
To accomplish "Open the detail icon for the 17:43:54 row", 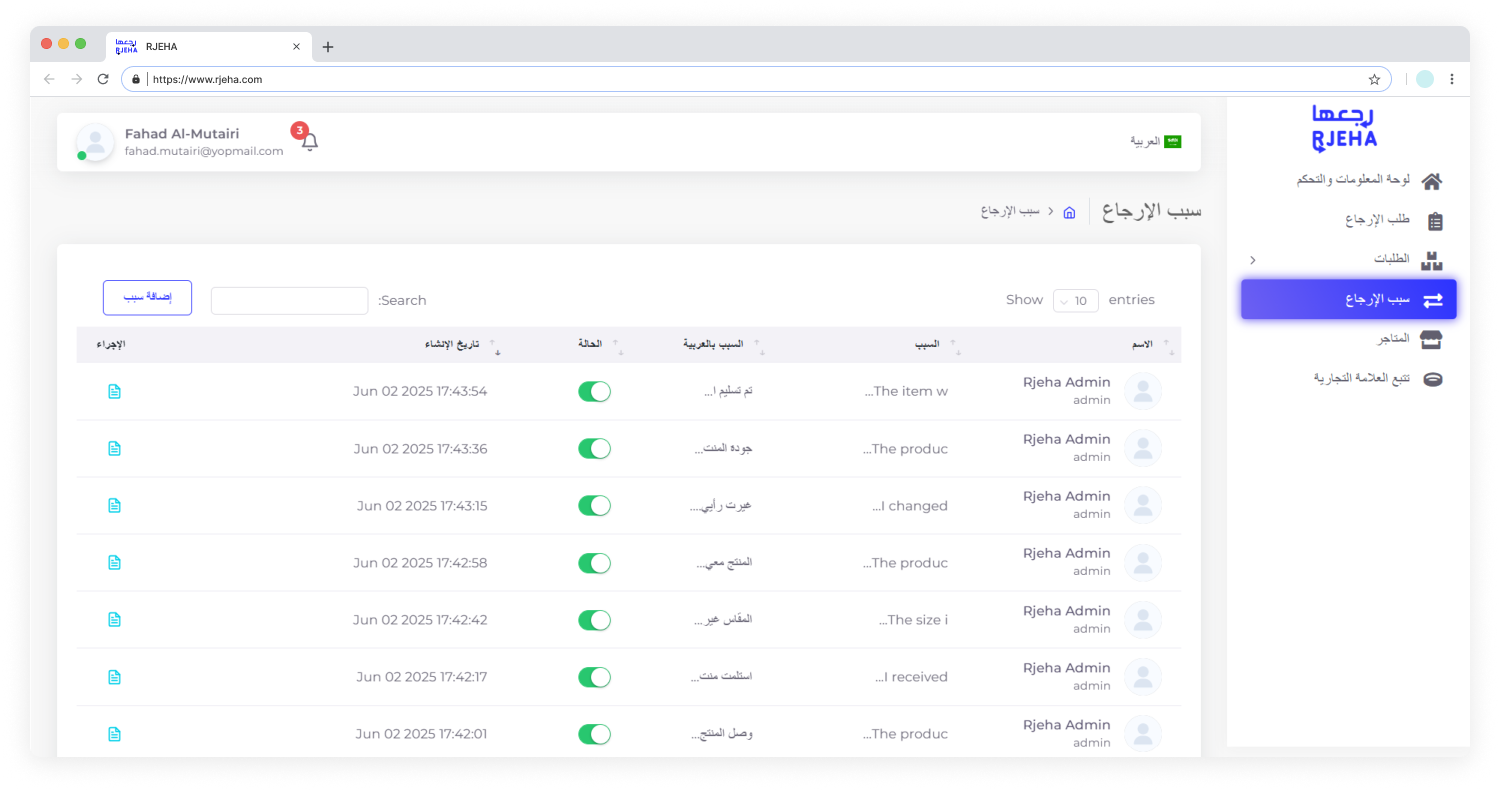I will (x=114, y=391).
